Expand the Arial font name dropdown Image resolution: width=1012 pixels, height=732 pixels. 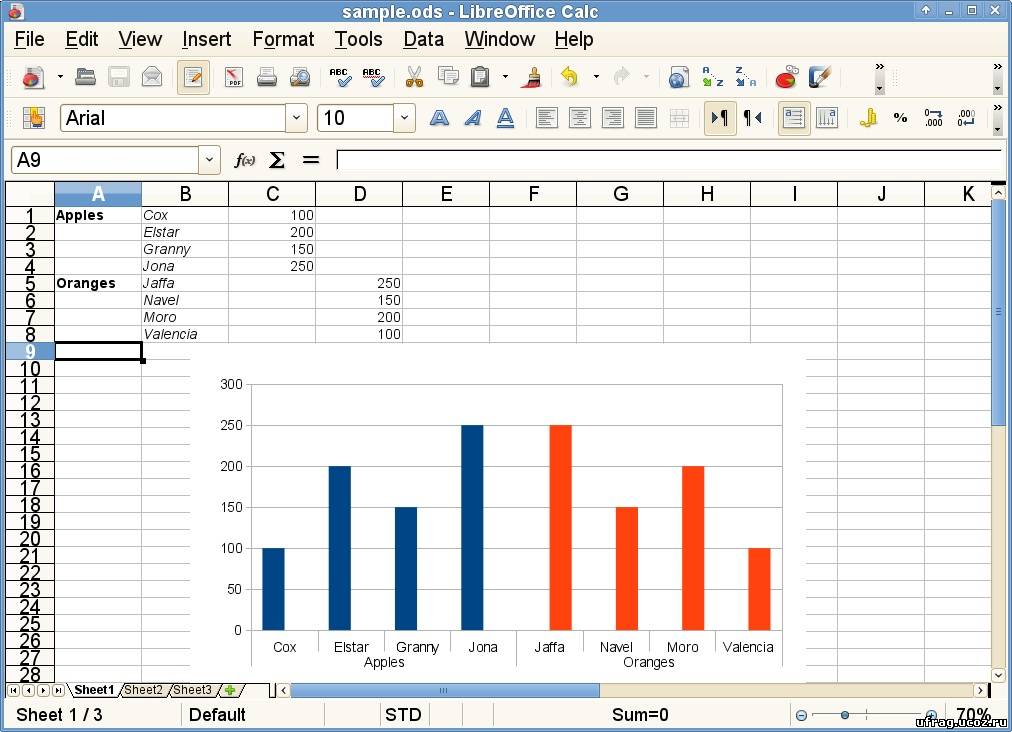(296, 118)
